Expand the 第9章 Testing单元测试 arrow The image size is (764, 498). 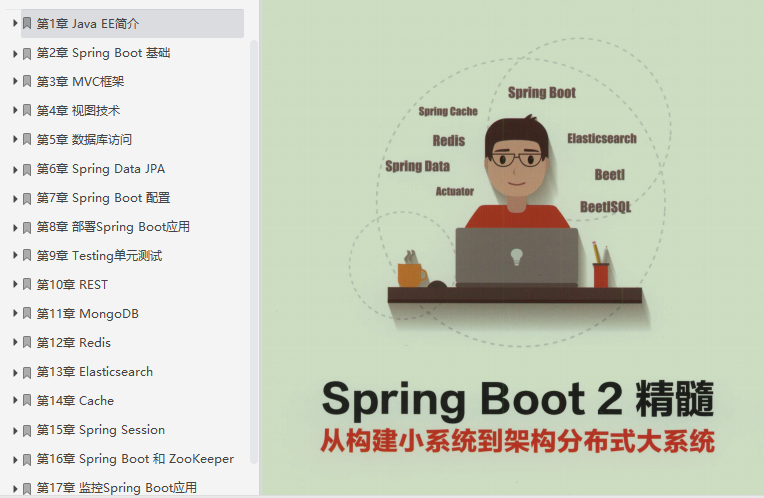15,255
